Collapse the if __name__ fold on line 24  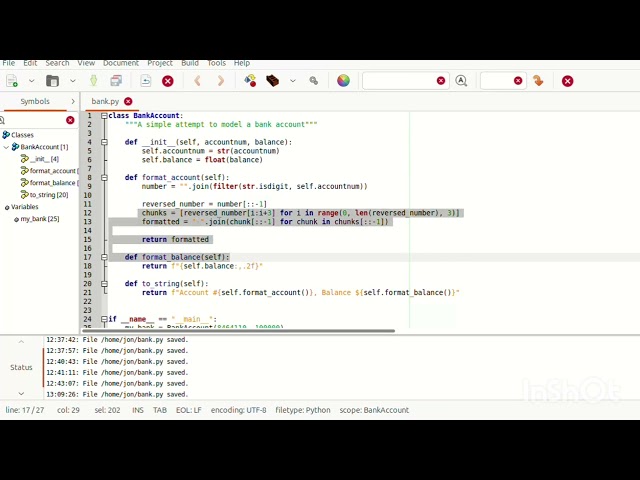(x=104, y=319)
